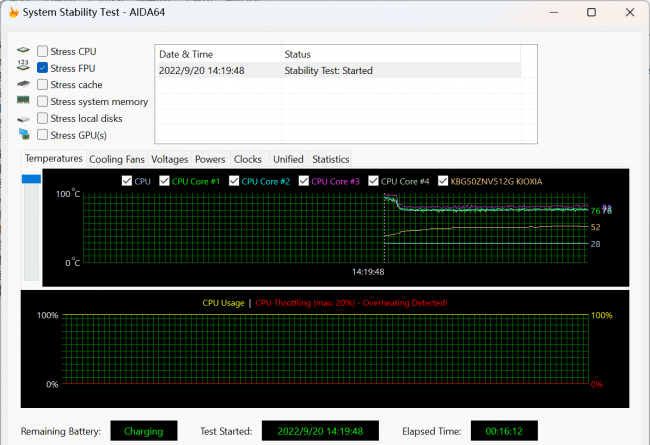Click the CPU chip icon beside Stress CPU
The width and height of the screenshot is (650, 445).
23,50
